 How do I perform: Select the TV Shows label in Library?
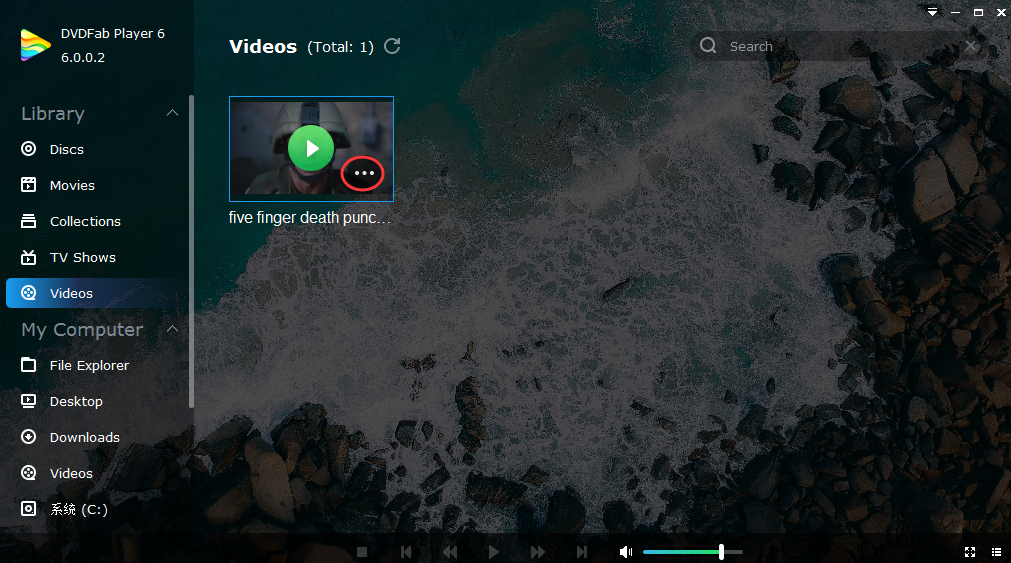tap(83, 258)
